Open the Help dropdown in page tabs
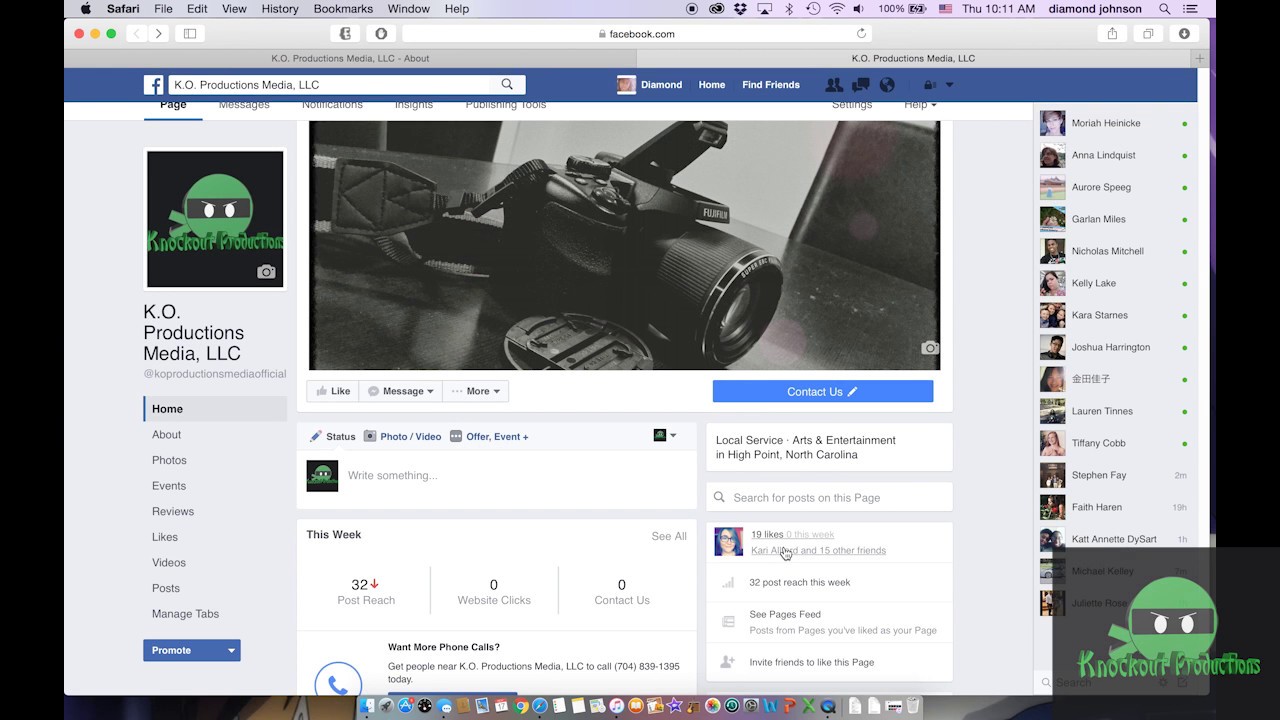 point(921,105)
